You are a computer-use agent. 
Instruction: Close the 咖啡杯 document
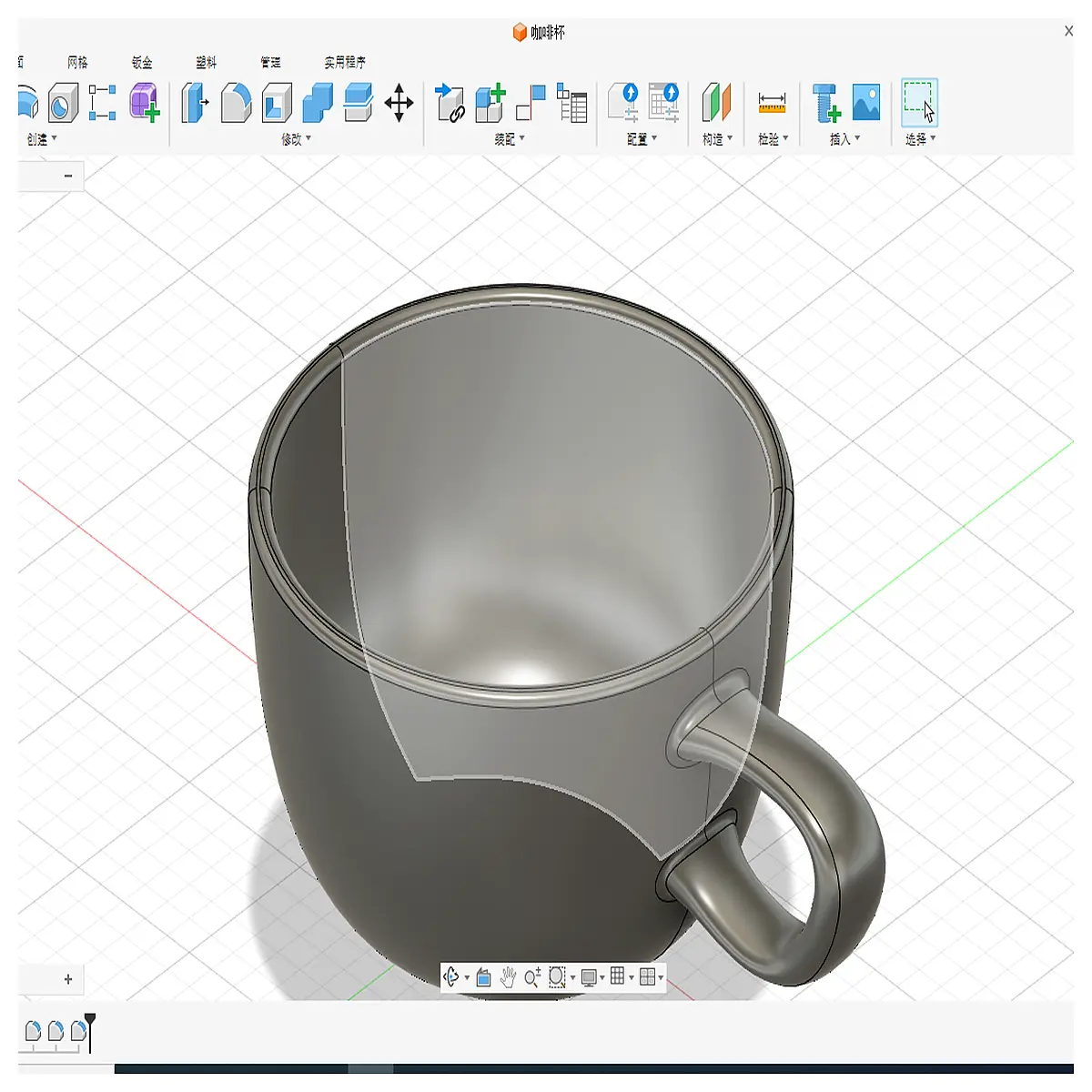click(x=1068, y=31)
